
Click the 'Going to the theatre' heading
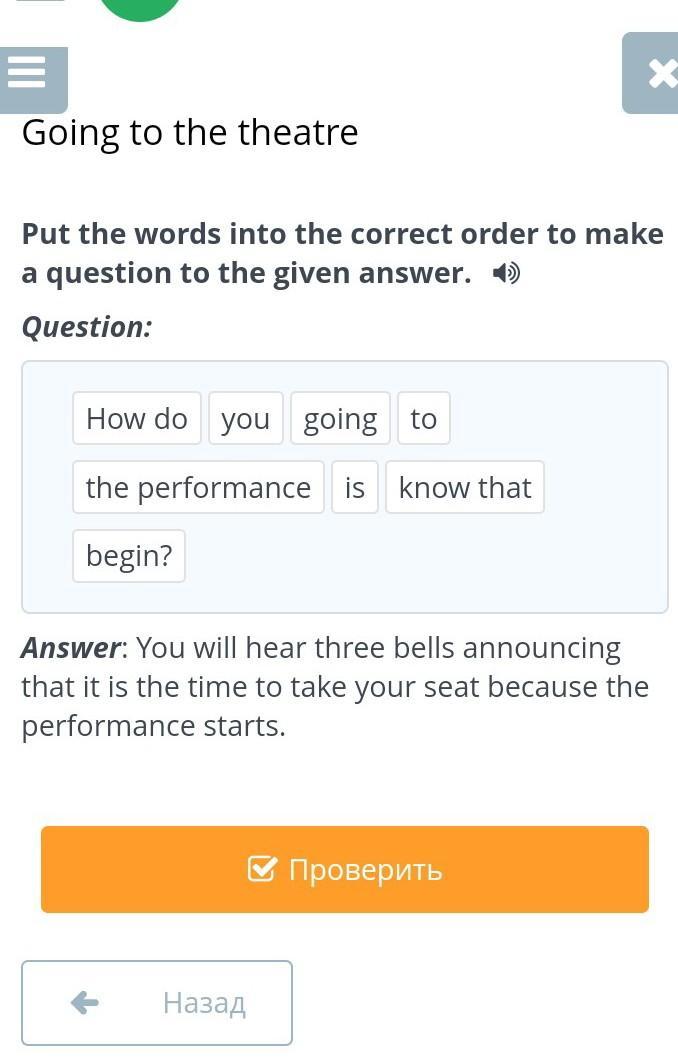[190, 132]
